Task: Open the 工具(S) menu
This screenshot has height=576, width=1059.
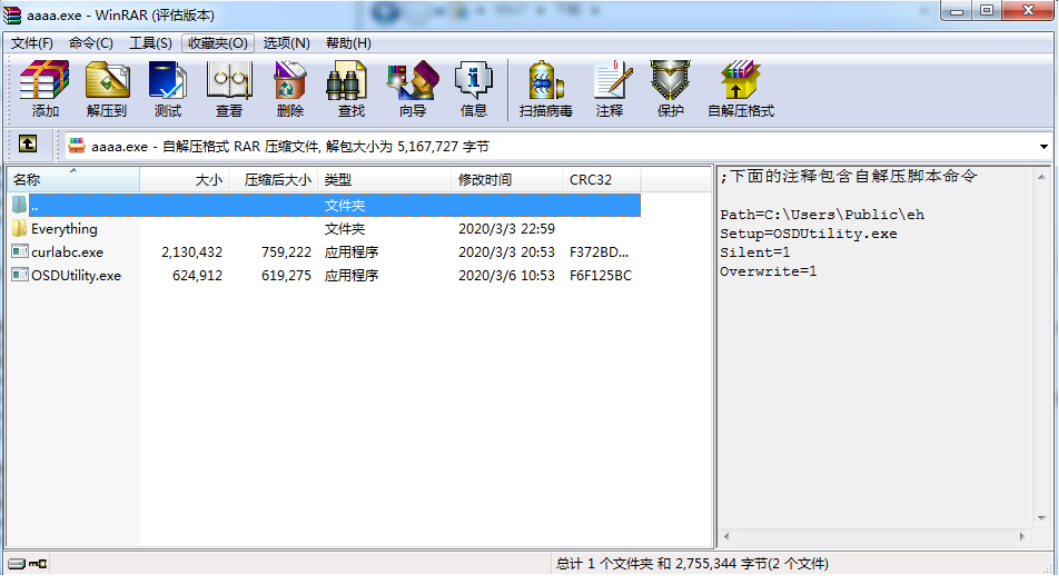Action: click(150, 43)
